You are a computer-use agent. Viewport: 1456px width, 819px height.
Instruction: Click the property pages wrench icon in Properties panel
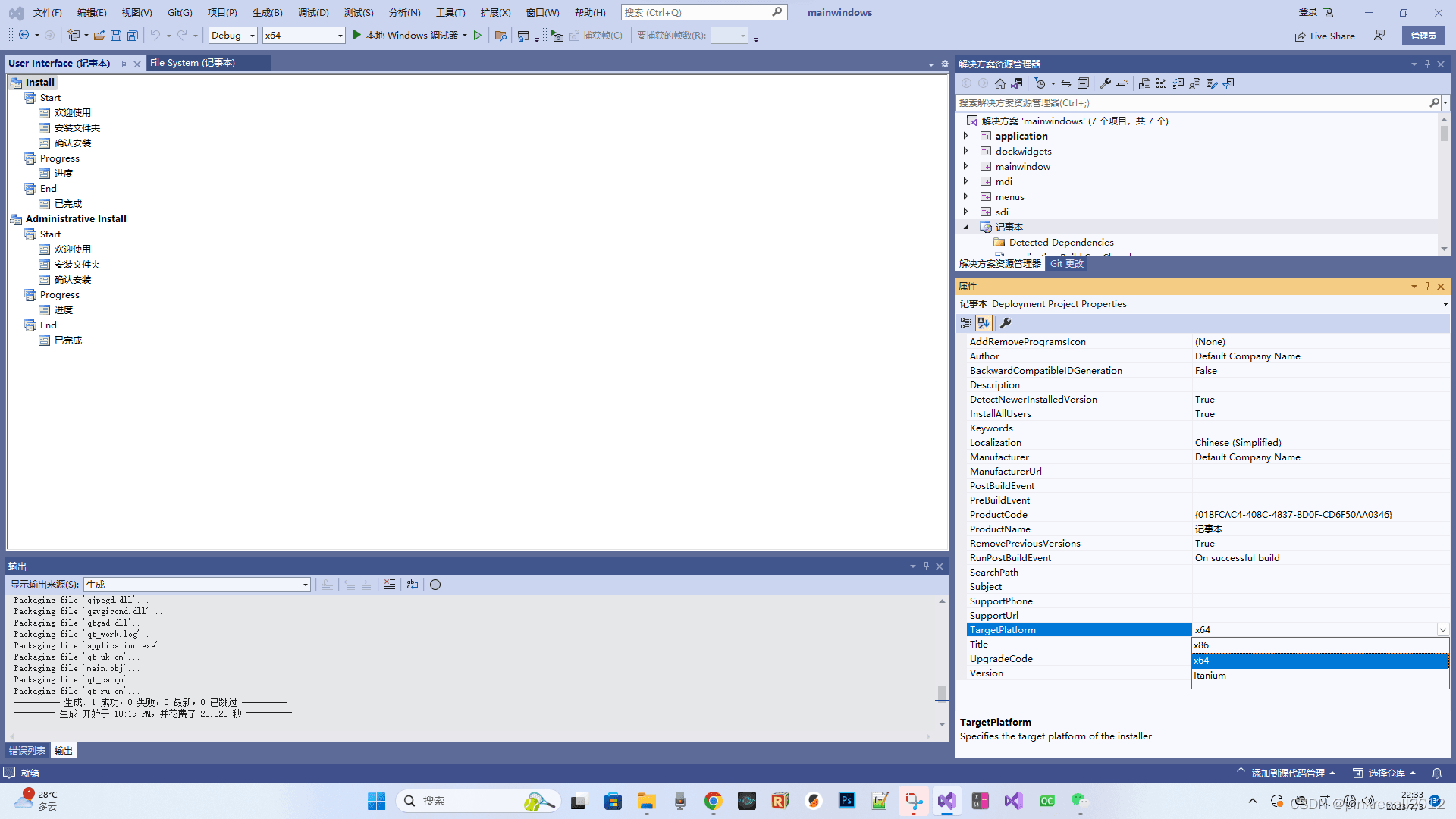[x=1006, y=323]
